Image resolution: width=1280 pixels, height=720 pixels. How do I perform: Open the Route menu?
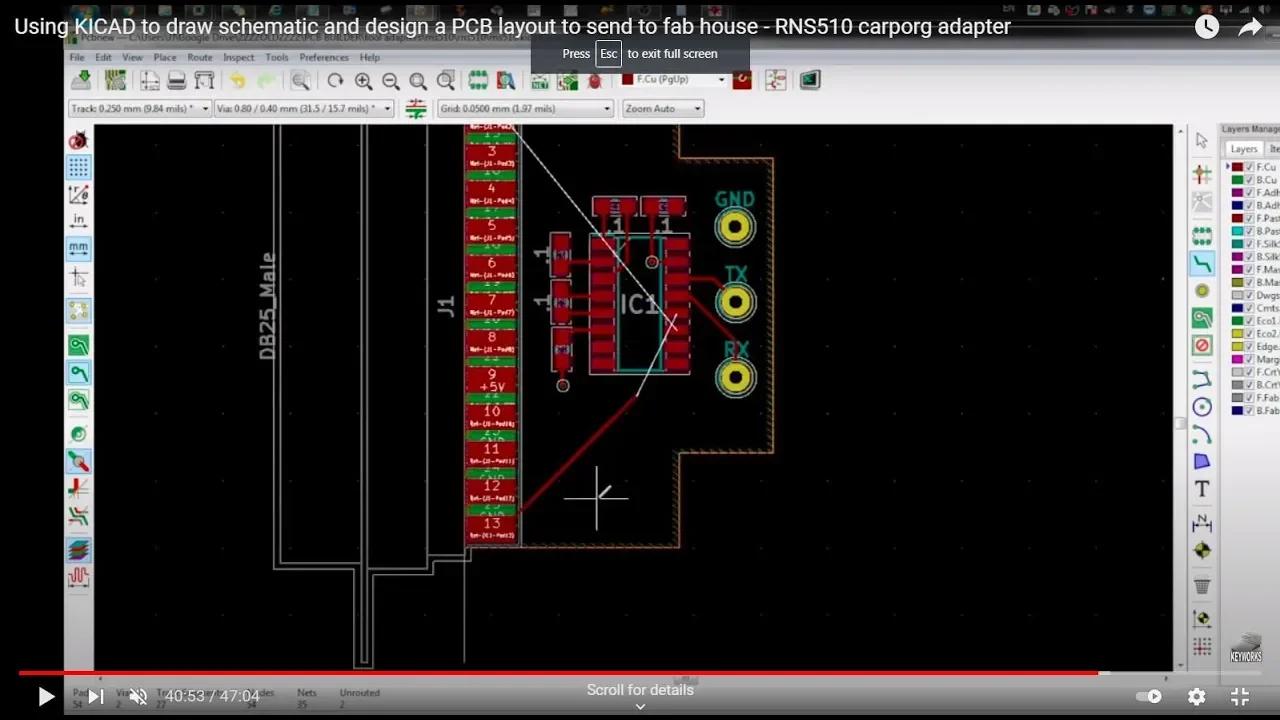pos(200,57)
